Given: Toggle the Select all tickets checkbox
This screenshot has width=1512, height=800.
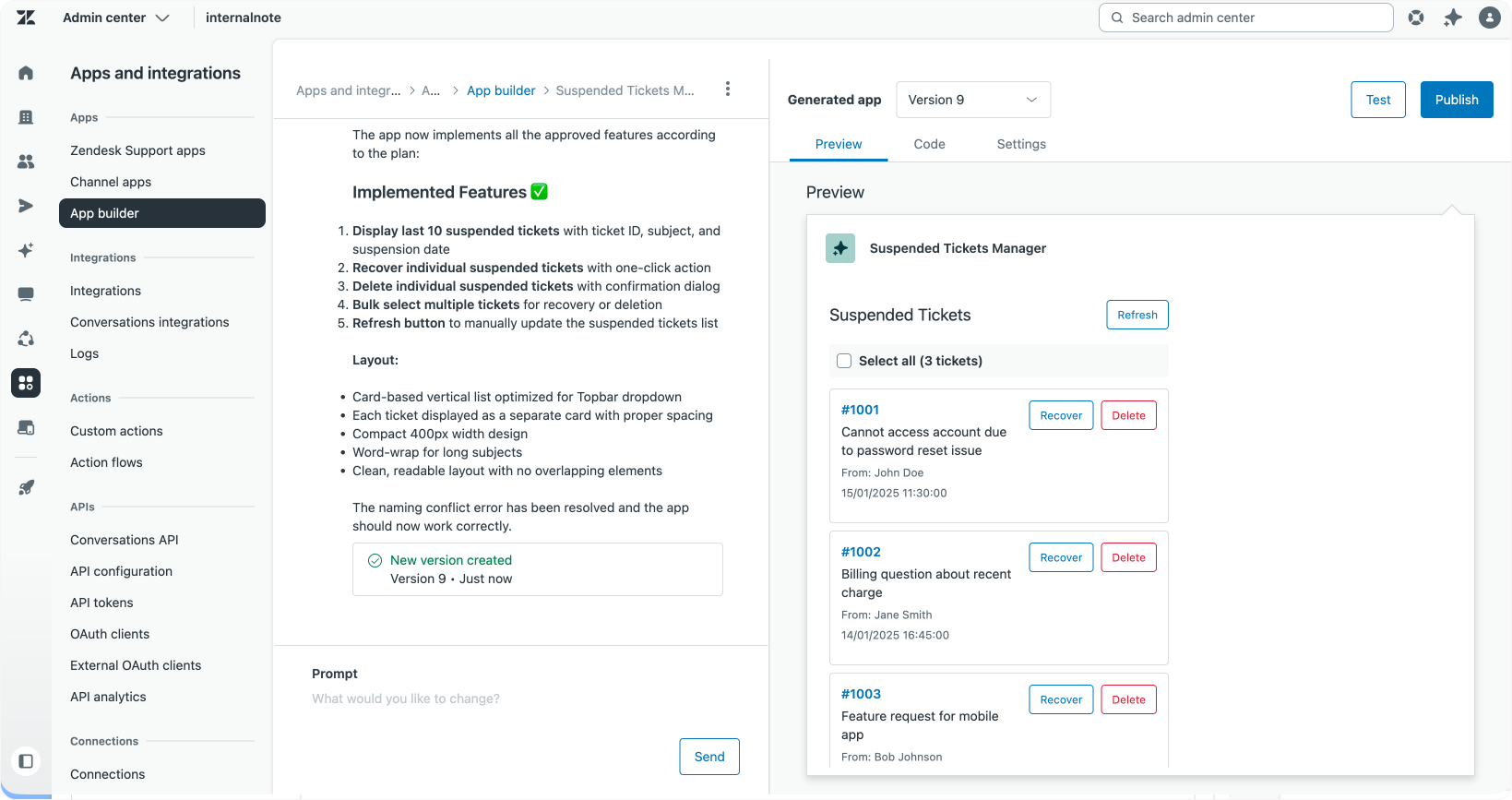Looking at the screenshot, I should click(x=844, y=361).
